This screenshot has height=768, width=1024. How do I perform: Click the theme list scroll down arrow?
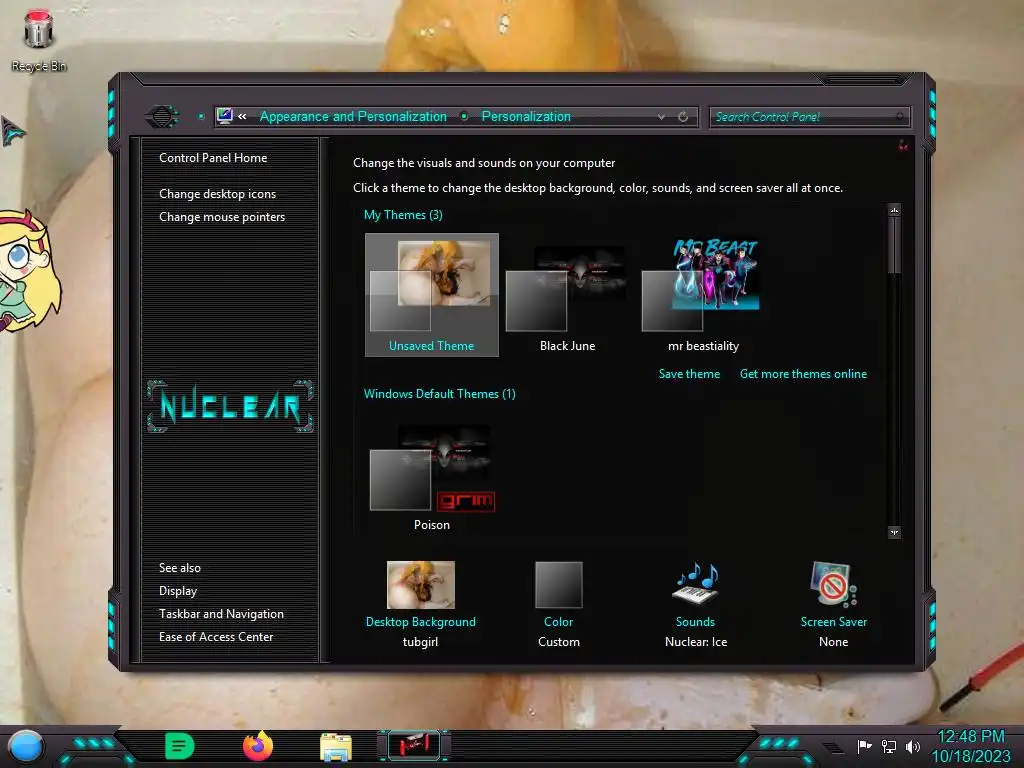[894, 532]
